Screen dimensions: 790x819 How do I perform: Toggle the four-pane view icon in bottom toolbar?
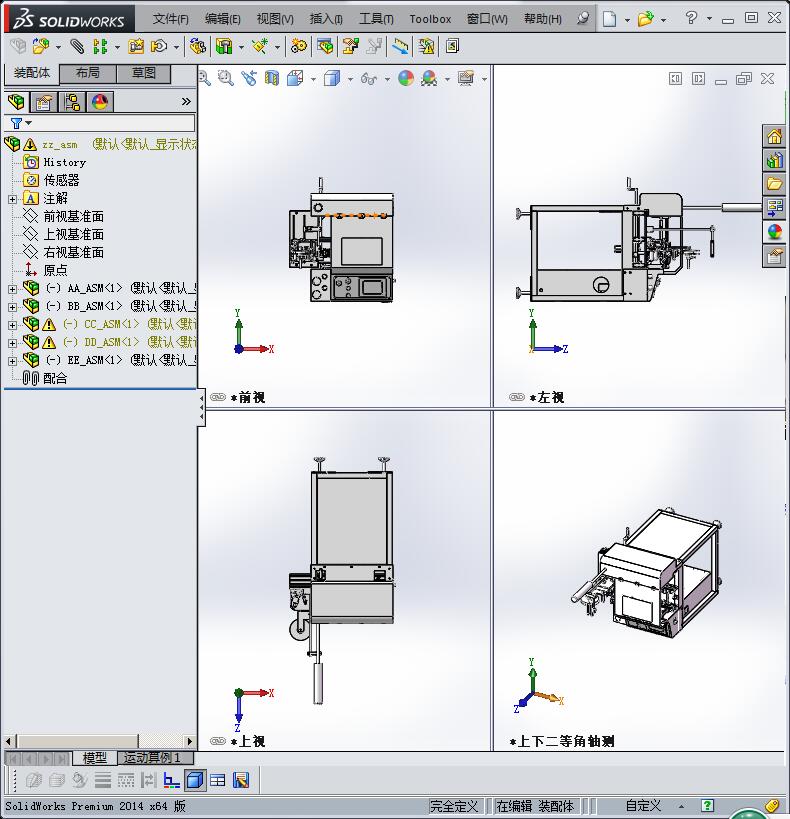pyautogui.click(x=217, y=780)
